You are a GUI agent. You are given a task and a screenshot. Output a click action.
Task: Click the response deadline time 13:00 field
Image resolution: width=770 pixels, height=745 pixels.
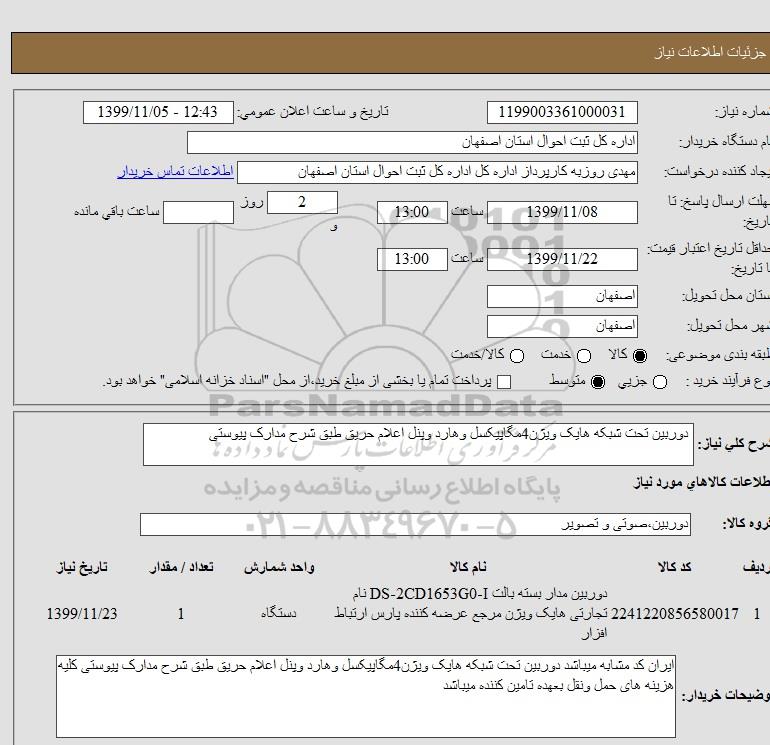pyautogui.click(x=412, y=212)
